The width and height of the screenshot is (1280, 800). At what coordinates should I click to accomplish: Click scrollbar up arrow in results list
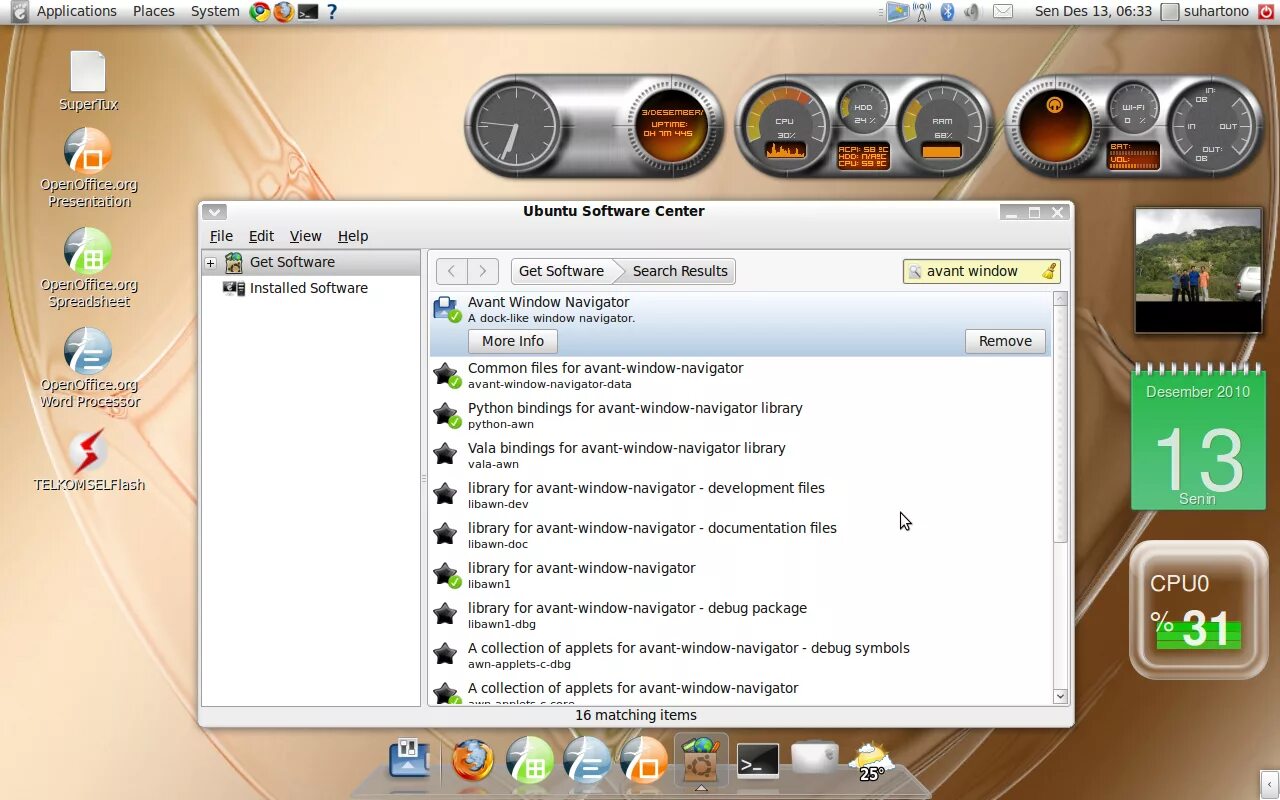(1060, 299)
